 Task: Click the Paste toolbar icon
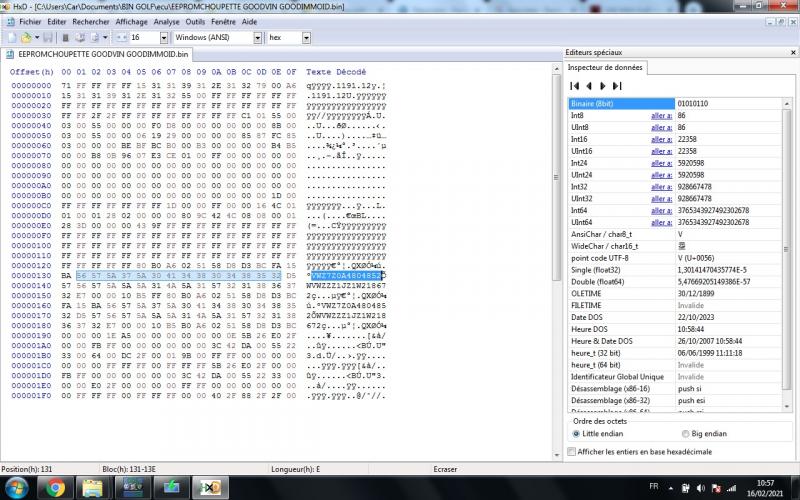94,38
